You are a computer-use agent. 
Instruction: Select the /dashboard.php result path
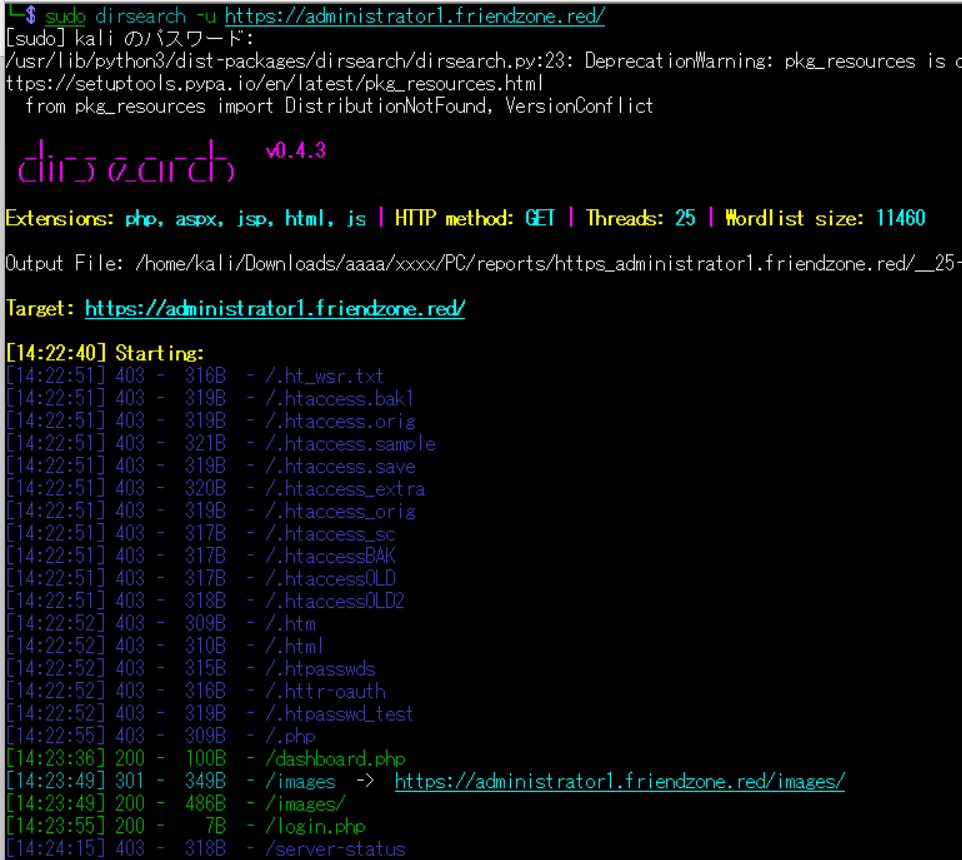(x=335, y=759)
